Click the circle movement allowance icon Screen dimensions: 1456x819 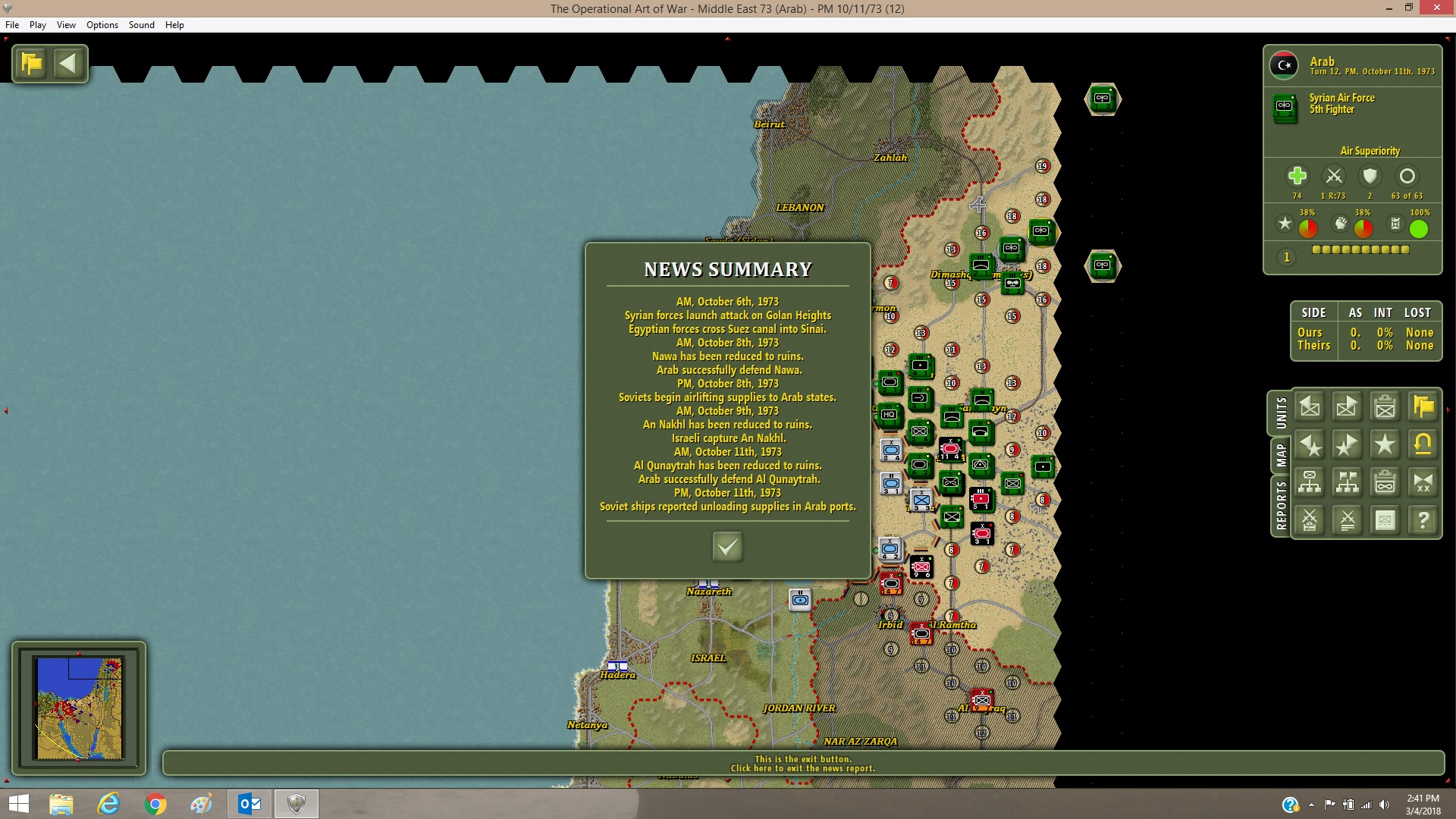click(x=1407, y=176)
